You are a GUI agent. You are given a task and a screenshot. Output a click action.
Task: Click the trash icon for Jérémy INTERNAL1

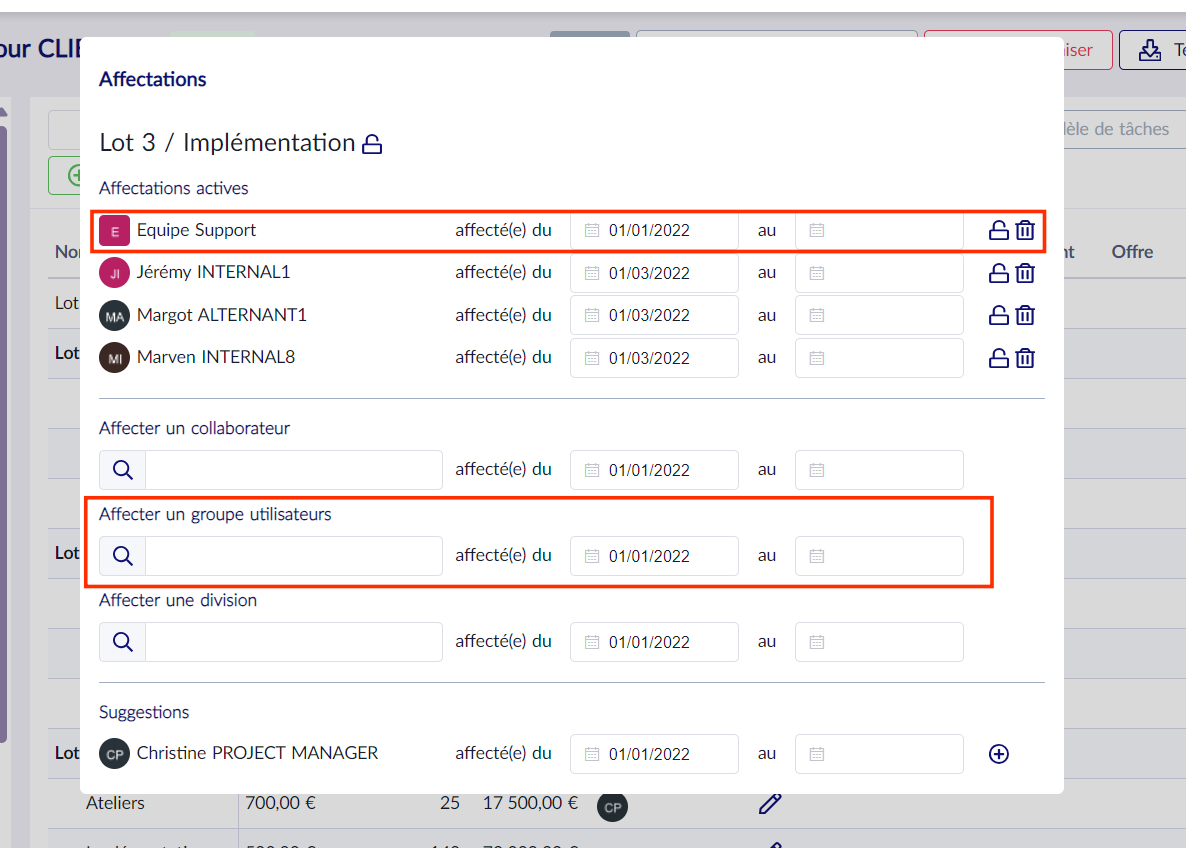(1025, 273)
